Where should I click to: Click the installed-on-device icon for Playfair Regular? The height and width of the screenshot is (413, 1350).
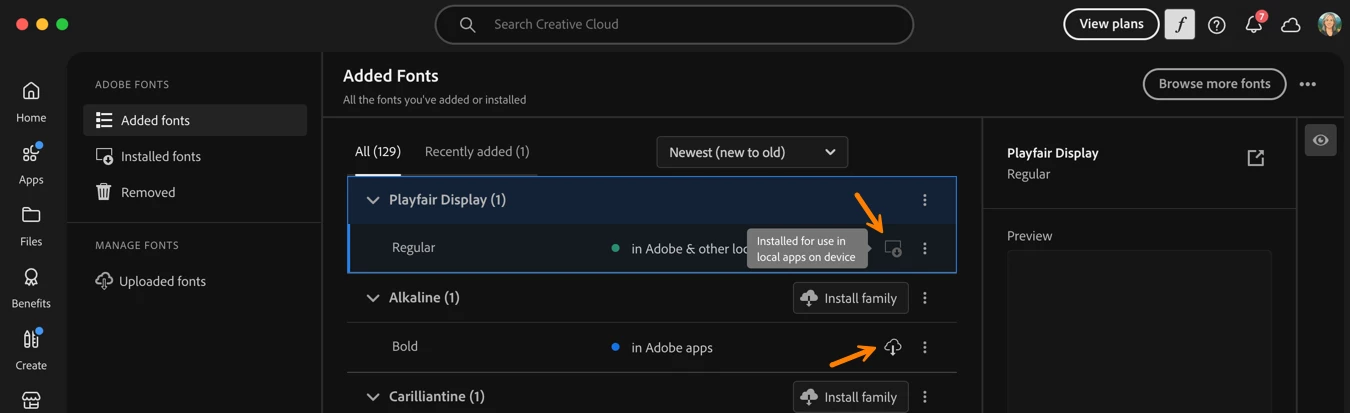893,248
